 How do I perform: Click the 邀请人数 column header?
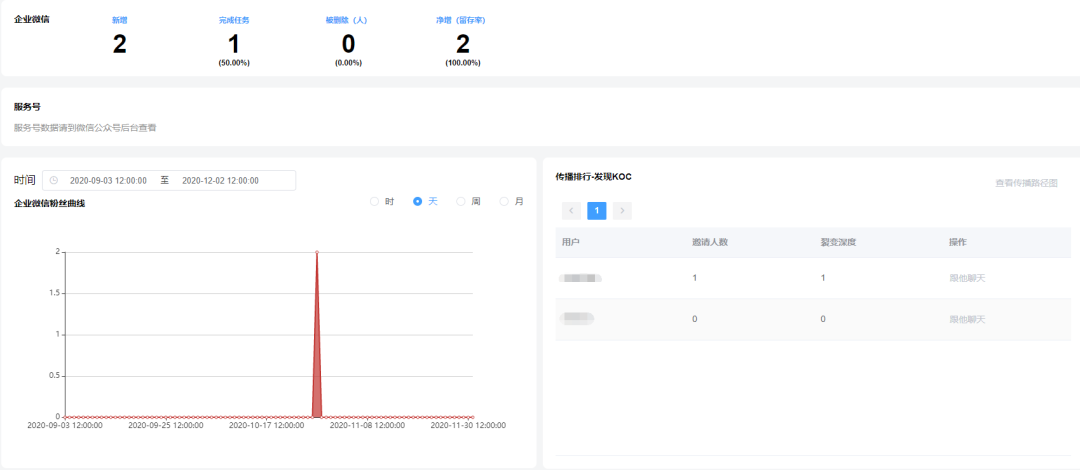709,242
